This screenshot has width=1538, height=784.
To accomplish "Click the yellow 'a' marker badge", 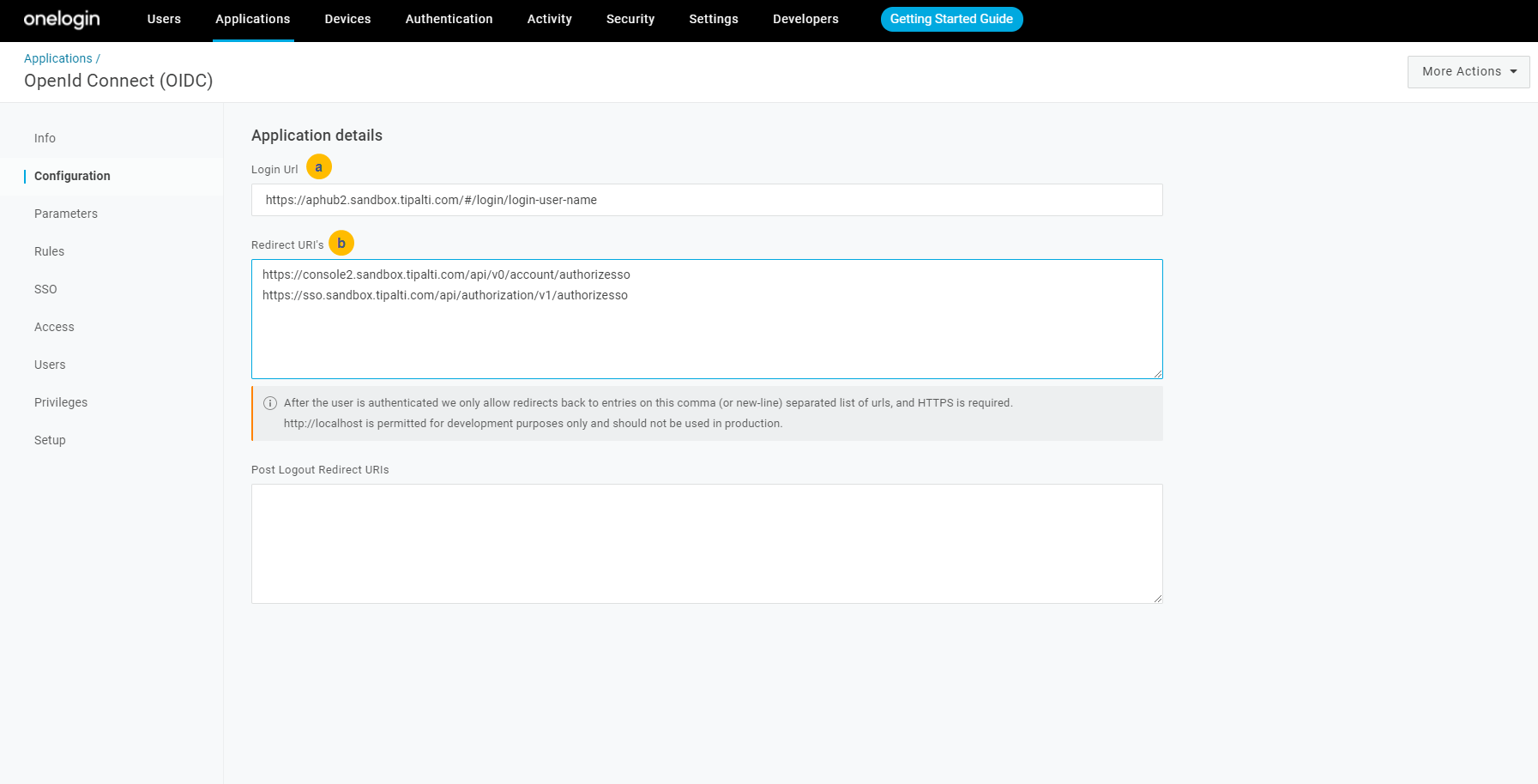I will coord(319,167).
